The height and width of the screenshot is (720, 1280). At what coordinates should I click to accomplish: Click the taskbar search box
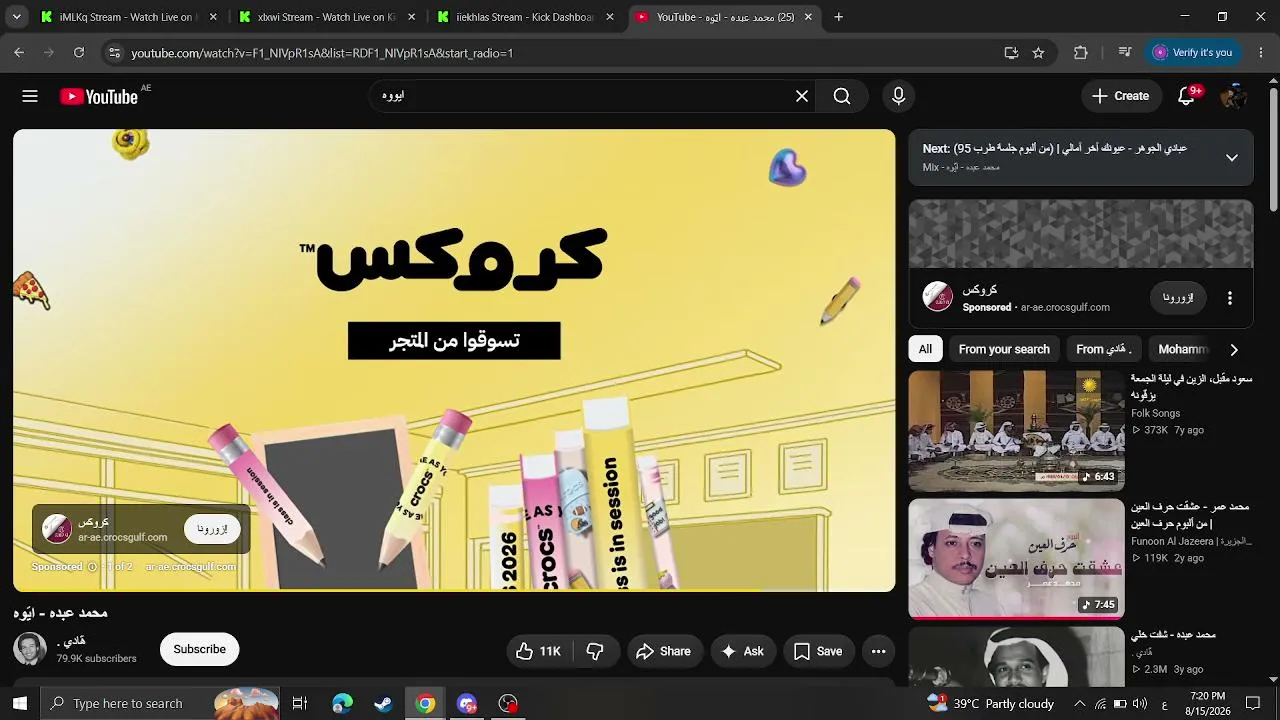[162, 703]
